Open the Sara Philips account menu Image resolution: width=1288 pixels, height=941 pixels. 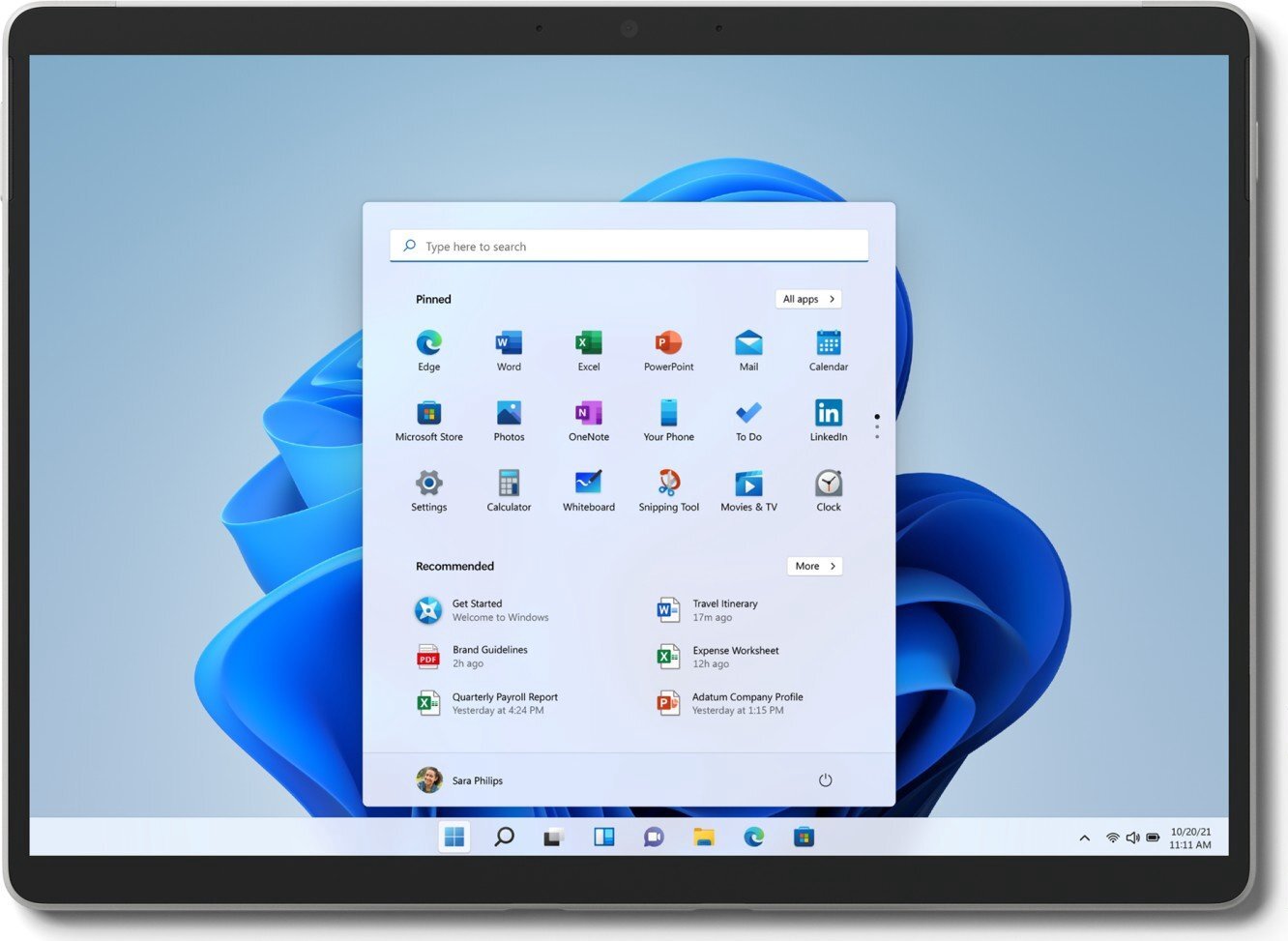(460, 780)
